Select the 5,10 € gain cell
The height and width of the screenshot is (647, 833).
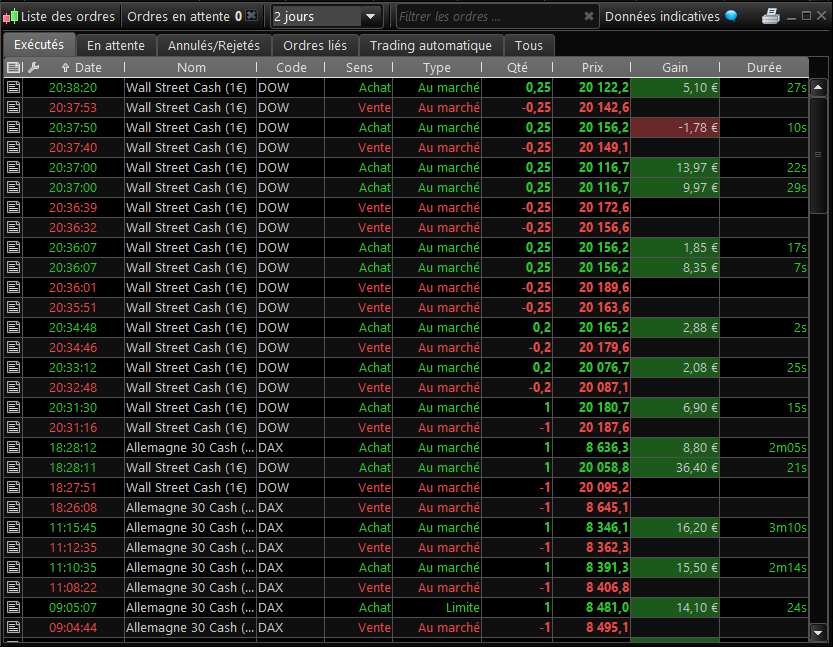point(675,88)
